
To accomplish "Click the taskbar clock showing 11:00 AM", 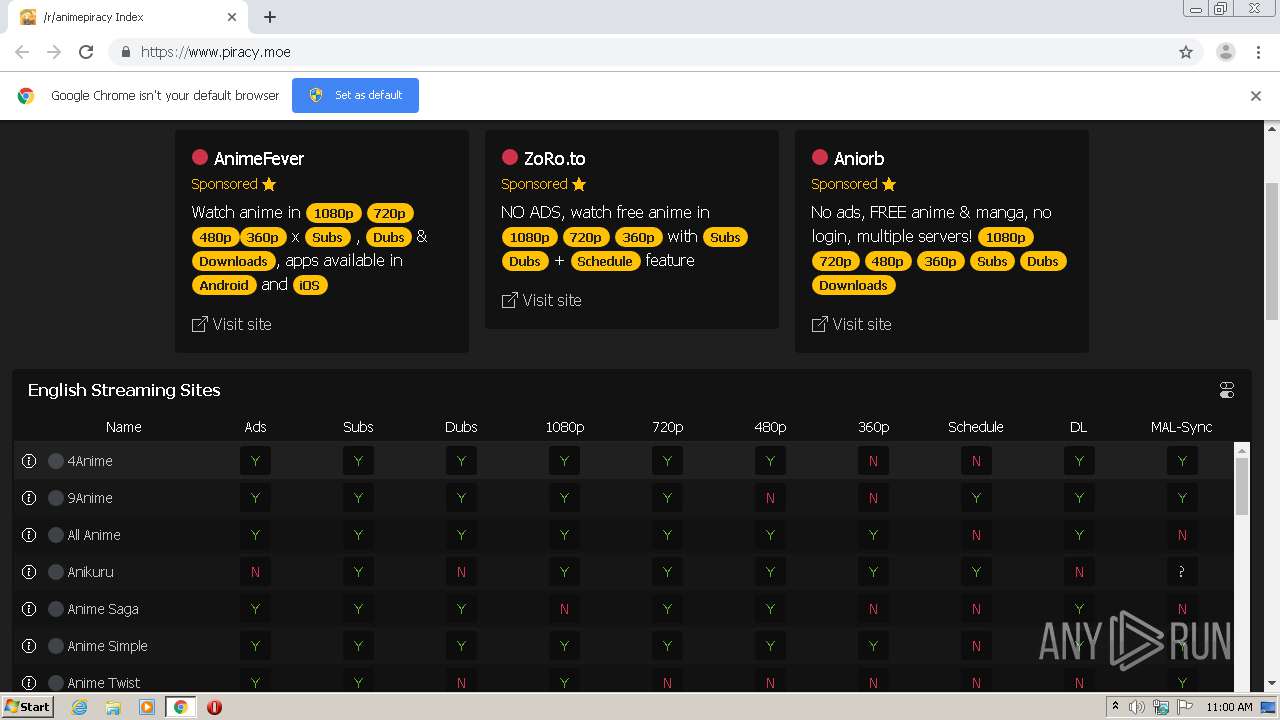I will pyautogui.click(x=1229, y=707).
